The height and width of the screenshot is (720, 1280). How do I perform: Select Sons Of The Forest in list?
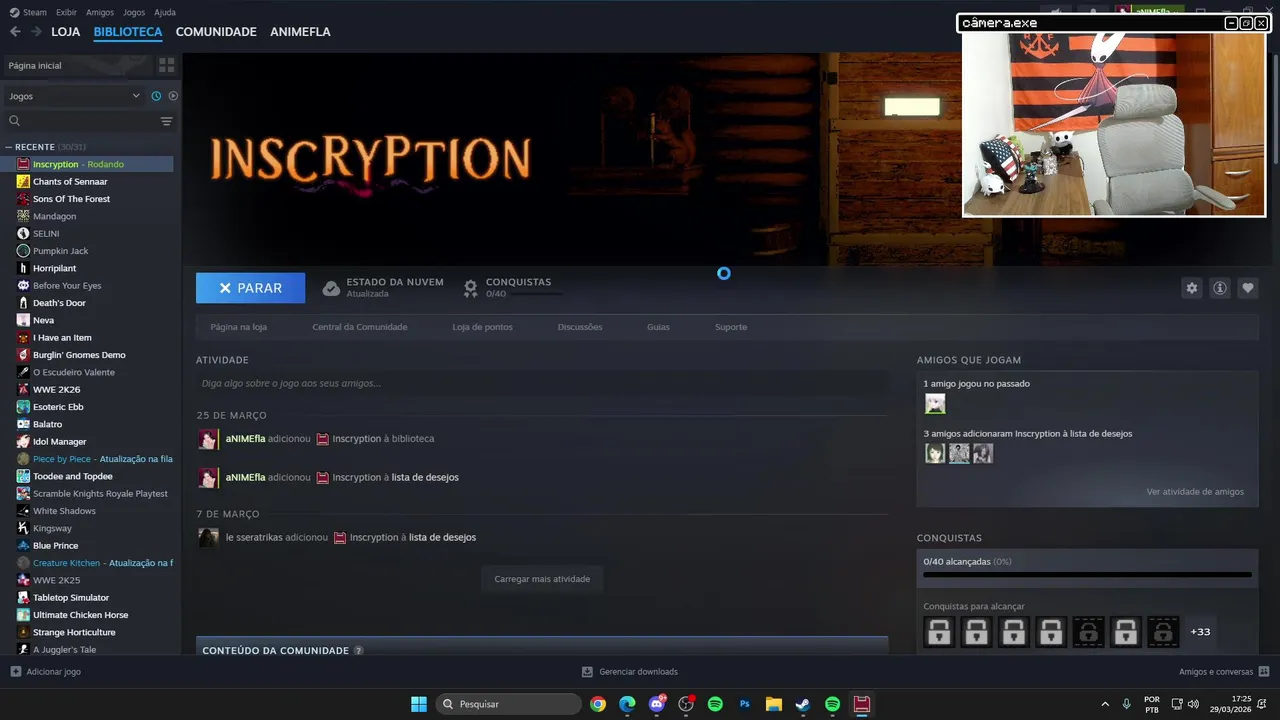[x=71, y=199]
